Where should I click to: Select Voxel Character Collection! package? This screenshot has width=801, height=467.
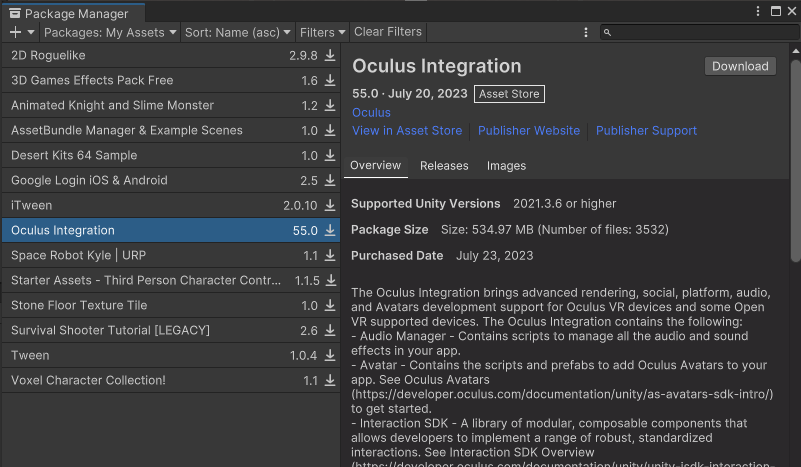click(x=171, y=381)
